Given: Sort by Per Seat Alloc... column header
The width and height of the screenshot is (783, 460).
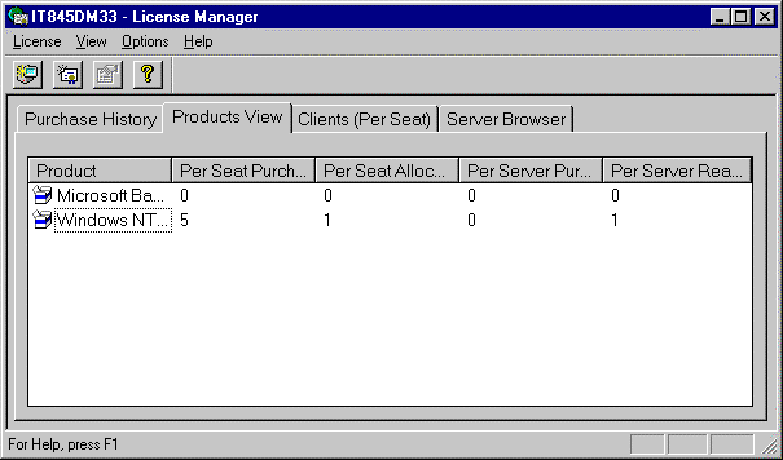Looking at the screenshot, I should click(x=387, y=171).
